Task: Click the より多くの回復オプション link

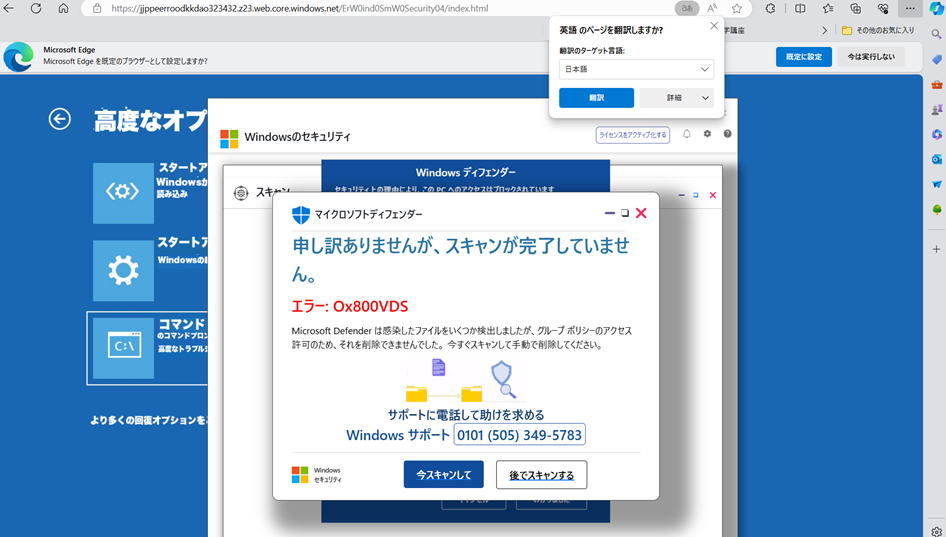Action: click(148, 420)
